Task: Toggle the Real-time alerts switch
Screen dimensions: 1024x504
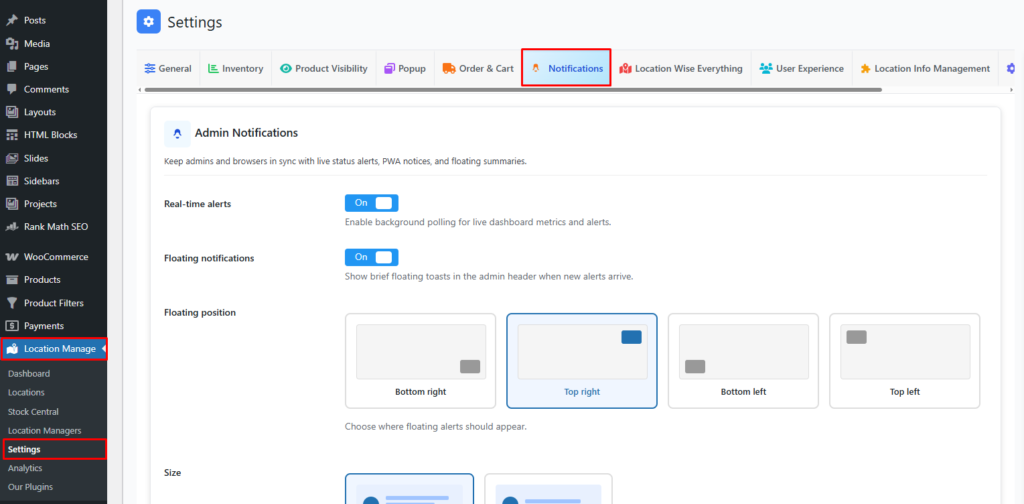Action: (371, 203)
